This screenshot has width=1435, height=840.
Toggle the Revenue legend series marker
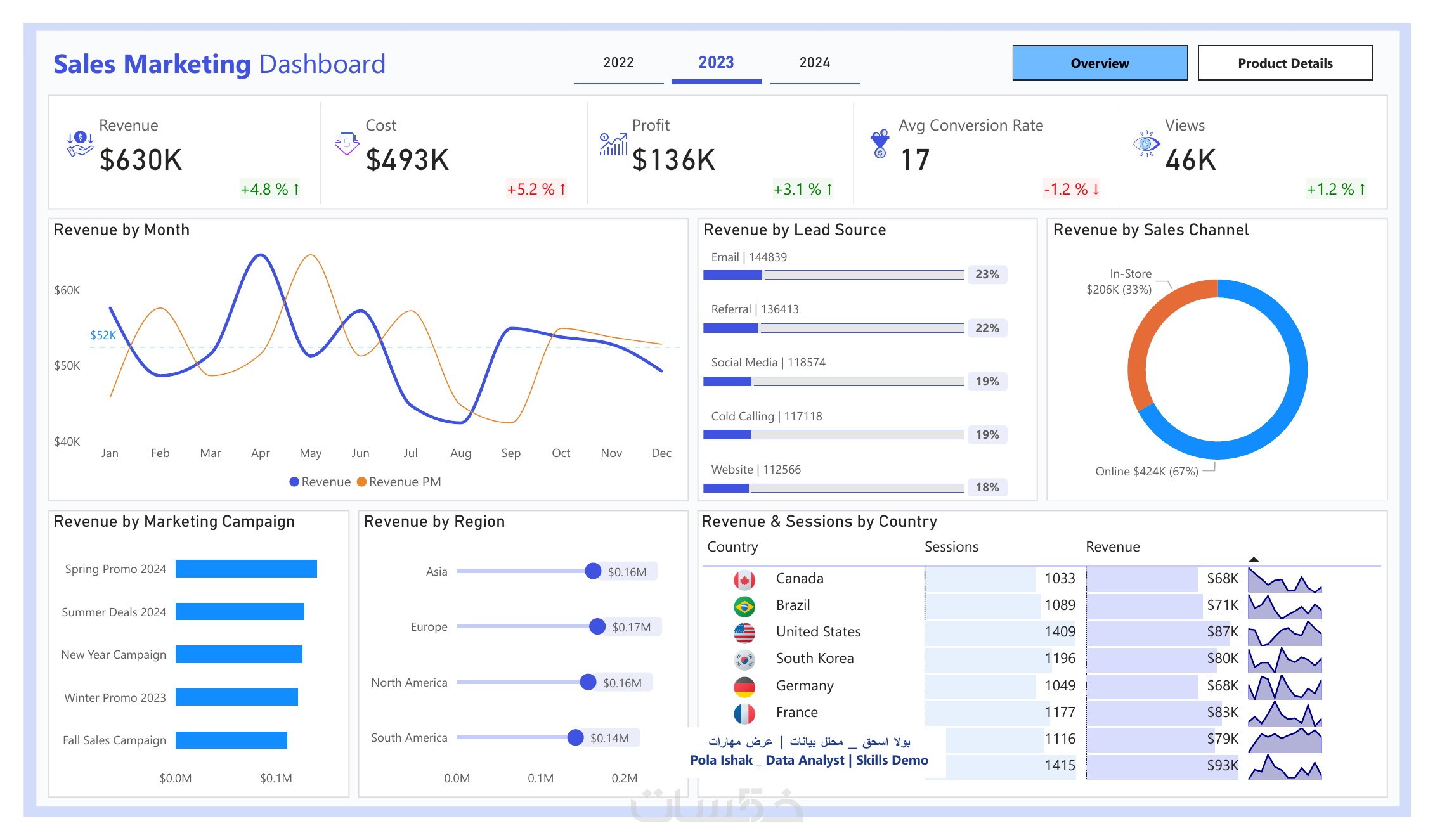coord(294,482)
